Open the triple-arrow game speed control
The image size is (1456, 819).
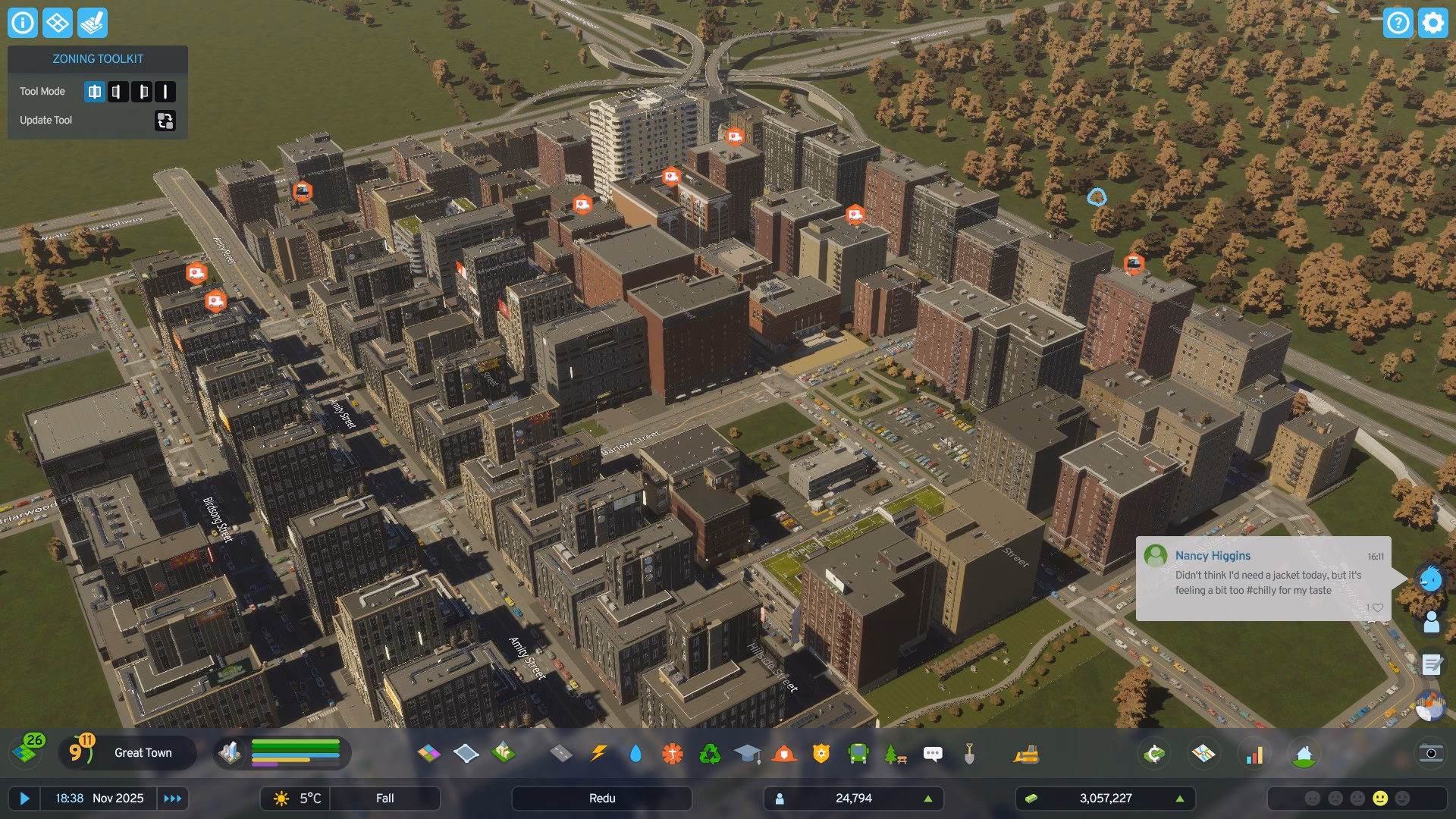(173, 798)
